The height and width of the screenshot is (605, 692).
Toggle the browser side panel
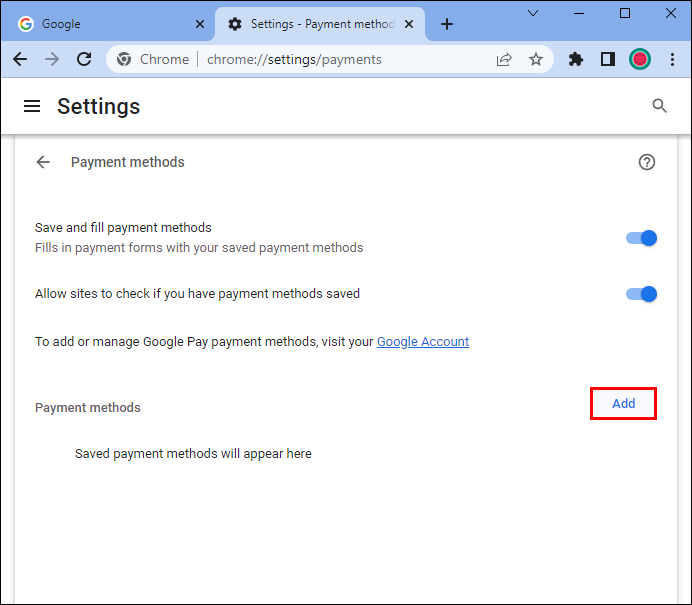[x=607, y=59]
